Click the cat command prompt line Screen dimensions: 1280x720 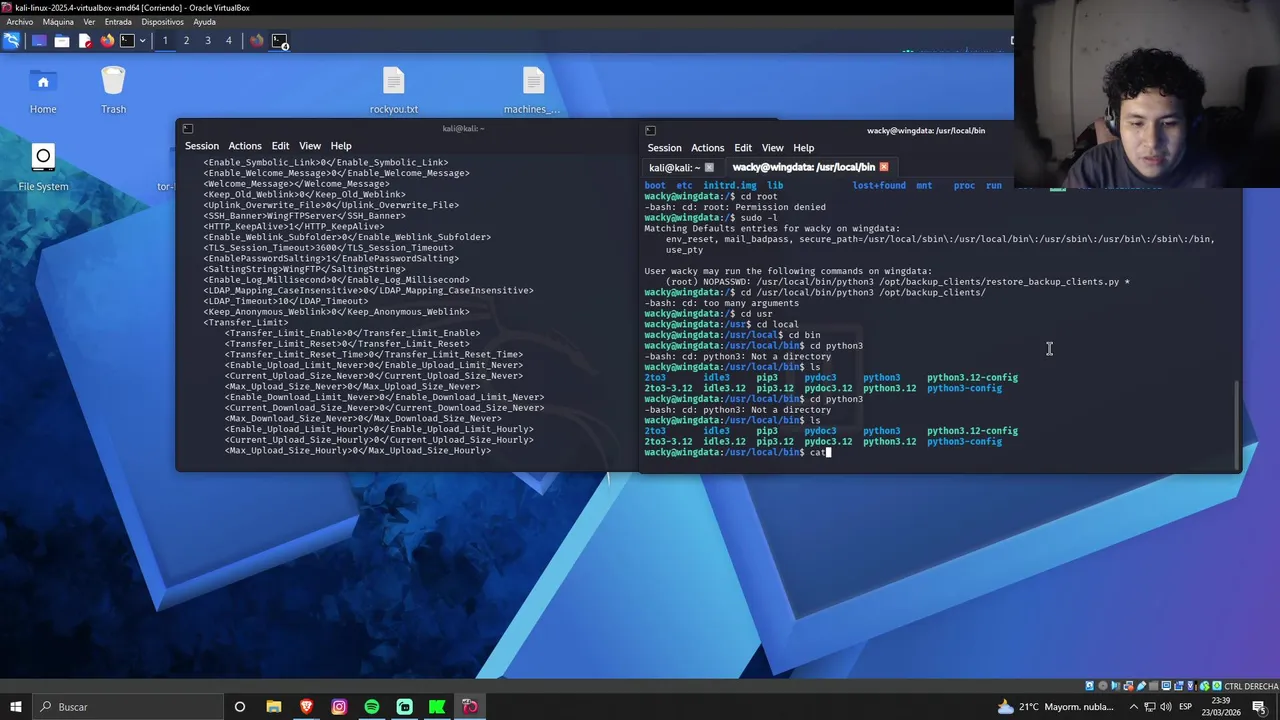(737, 453)
